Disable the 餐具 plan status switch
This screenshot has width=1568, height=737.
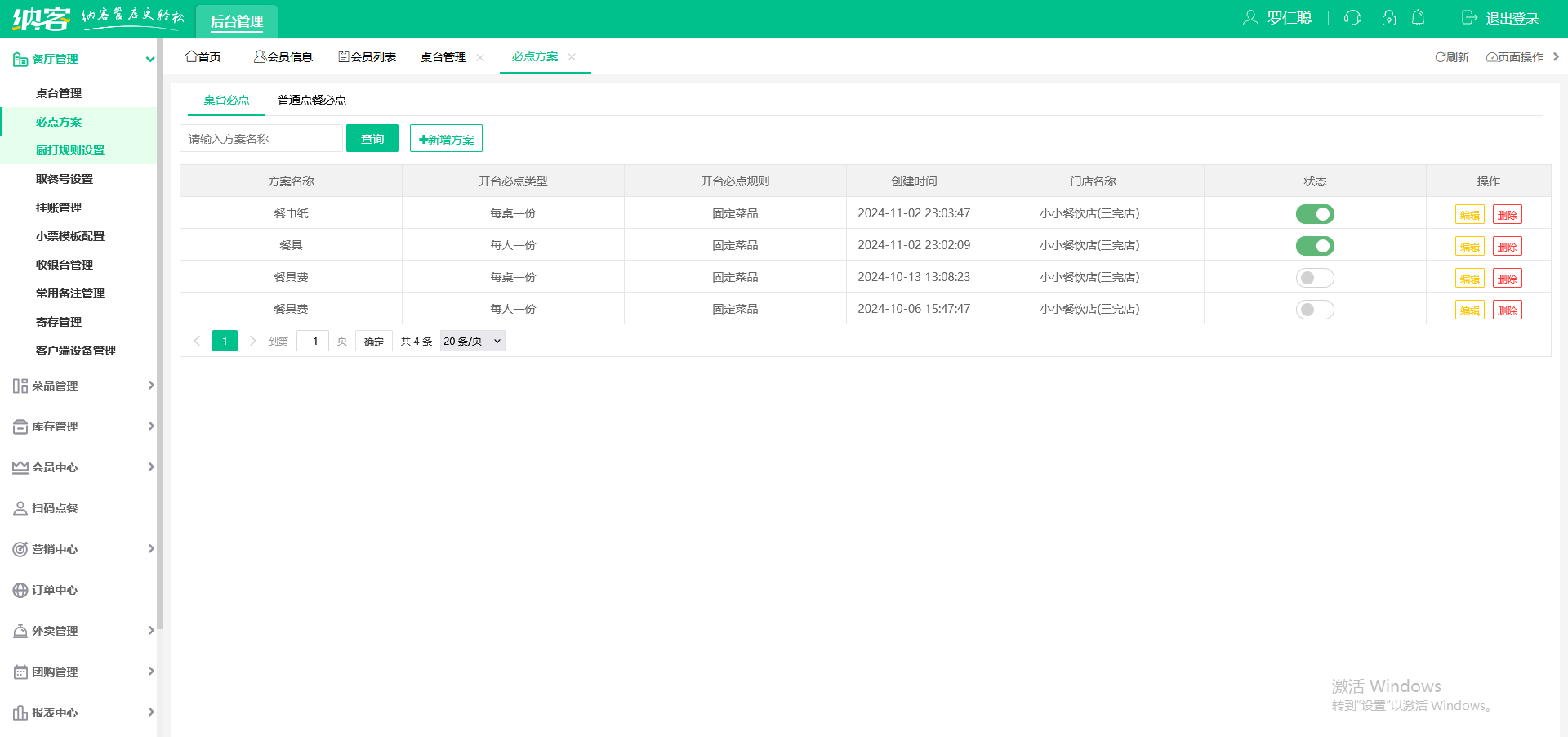click(1315, 246)
